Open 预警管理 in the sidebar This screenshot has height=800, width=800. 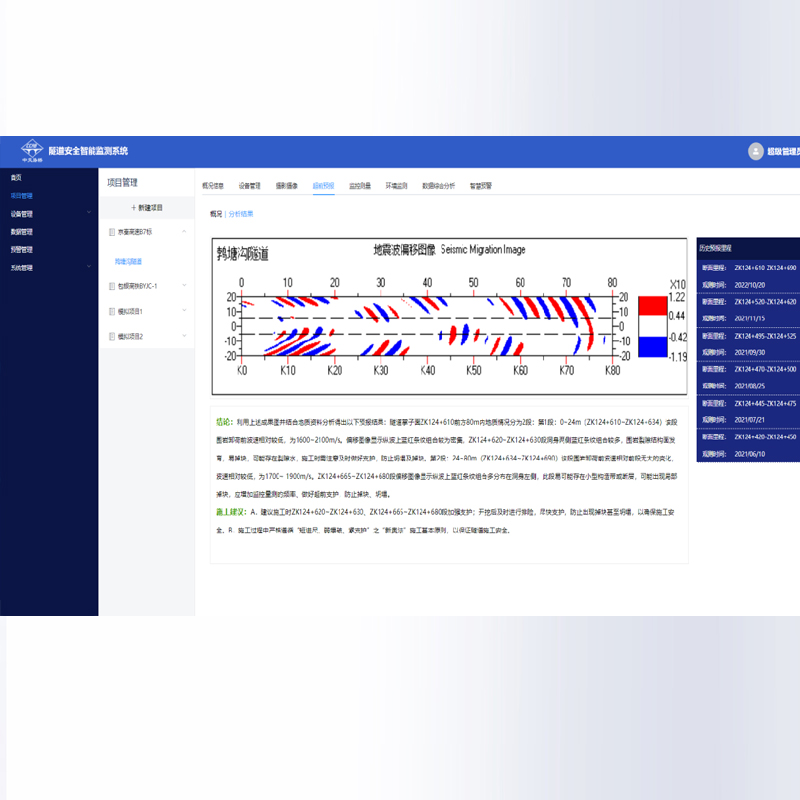click(x=21, y=249)
